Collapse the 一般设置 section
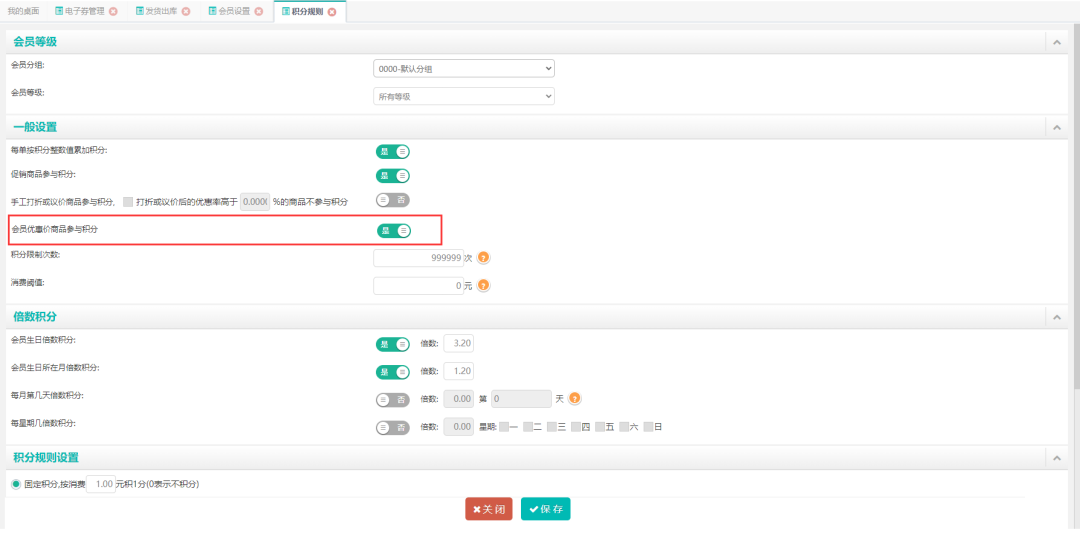Image resolution: width=1080 pixels, height=553 pixels. (1056, 128)
